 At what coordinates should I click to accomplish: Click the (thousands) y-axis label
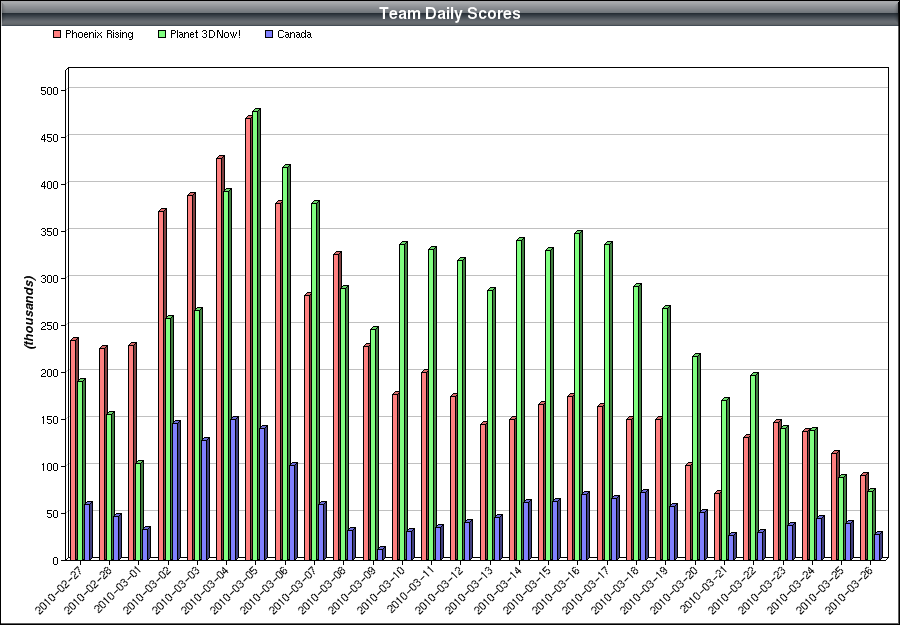[29, 312]
